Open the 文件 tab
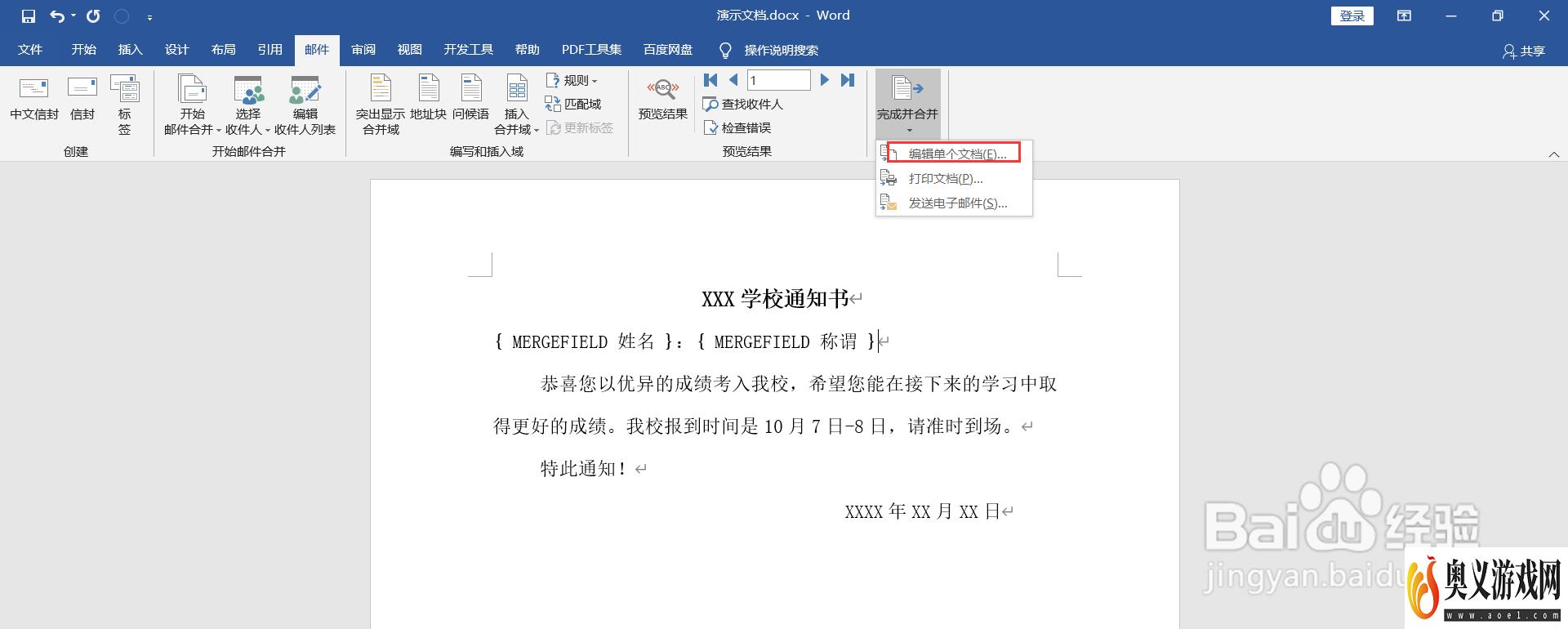Viewport: 1568px width, 629px height. [30, 50]
